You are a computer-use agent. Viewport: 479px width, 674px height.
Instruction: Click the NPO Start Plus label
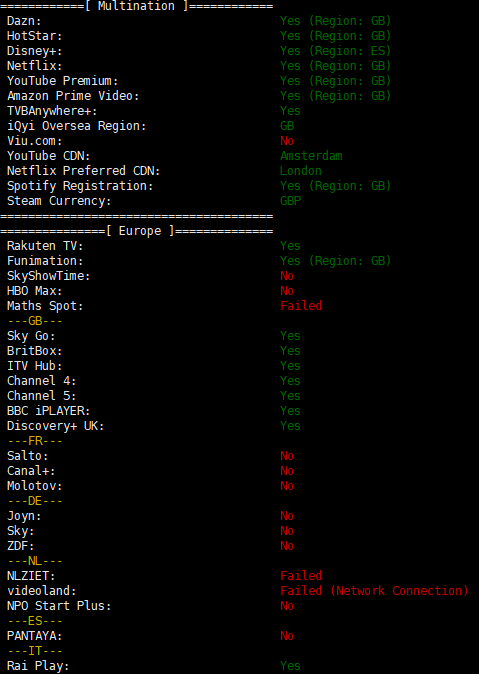(59, 606)
